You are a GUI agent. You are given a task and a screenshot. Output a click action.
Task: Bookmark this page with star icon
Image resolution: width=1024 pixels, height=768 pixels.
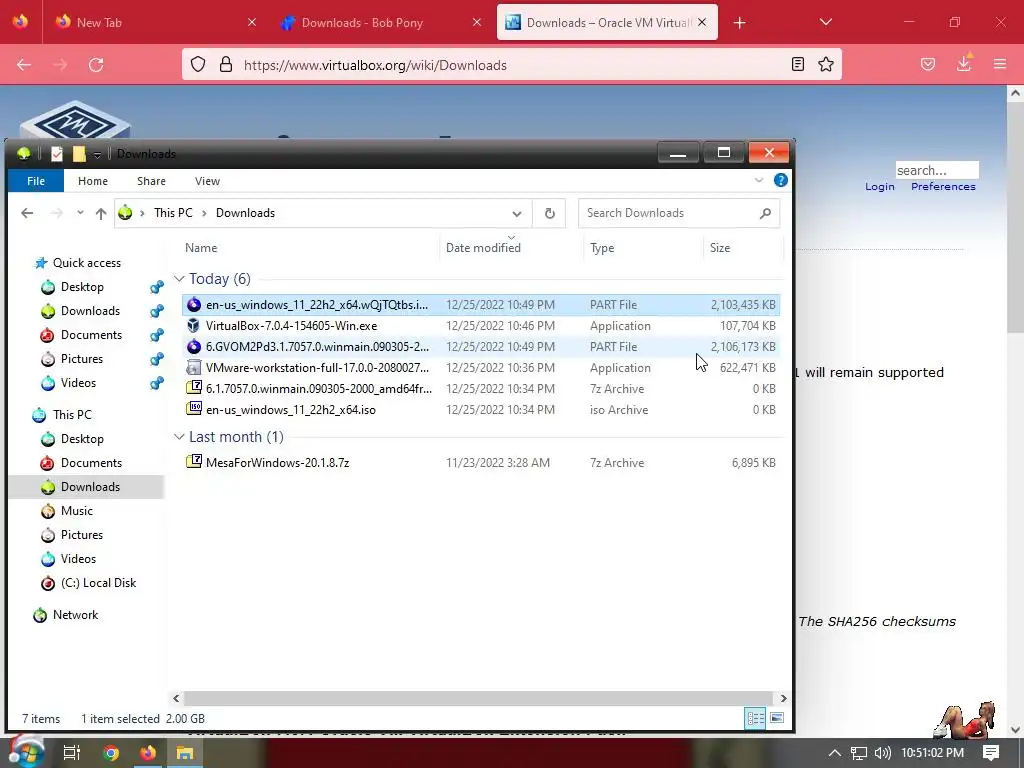826,64
